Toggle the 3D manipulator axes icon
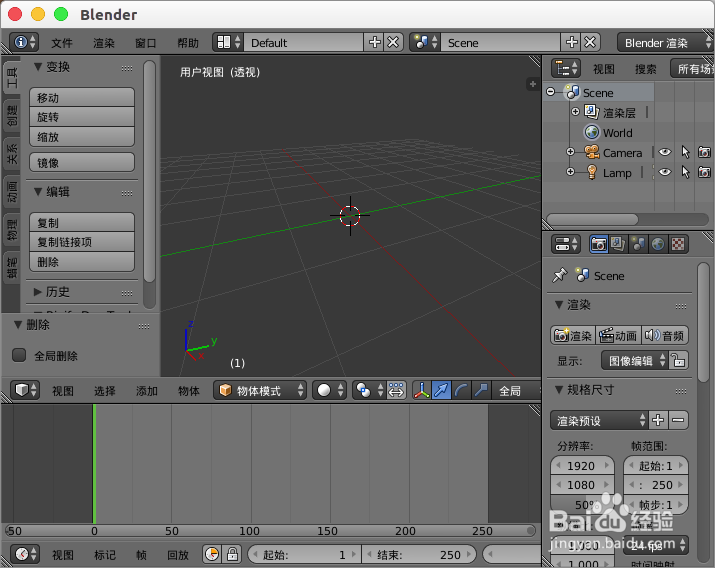715x568 pixels. (x=422, y=390)
